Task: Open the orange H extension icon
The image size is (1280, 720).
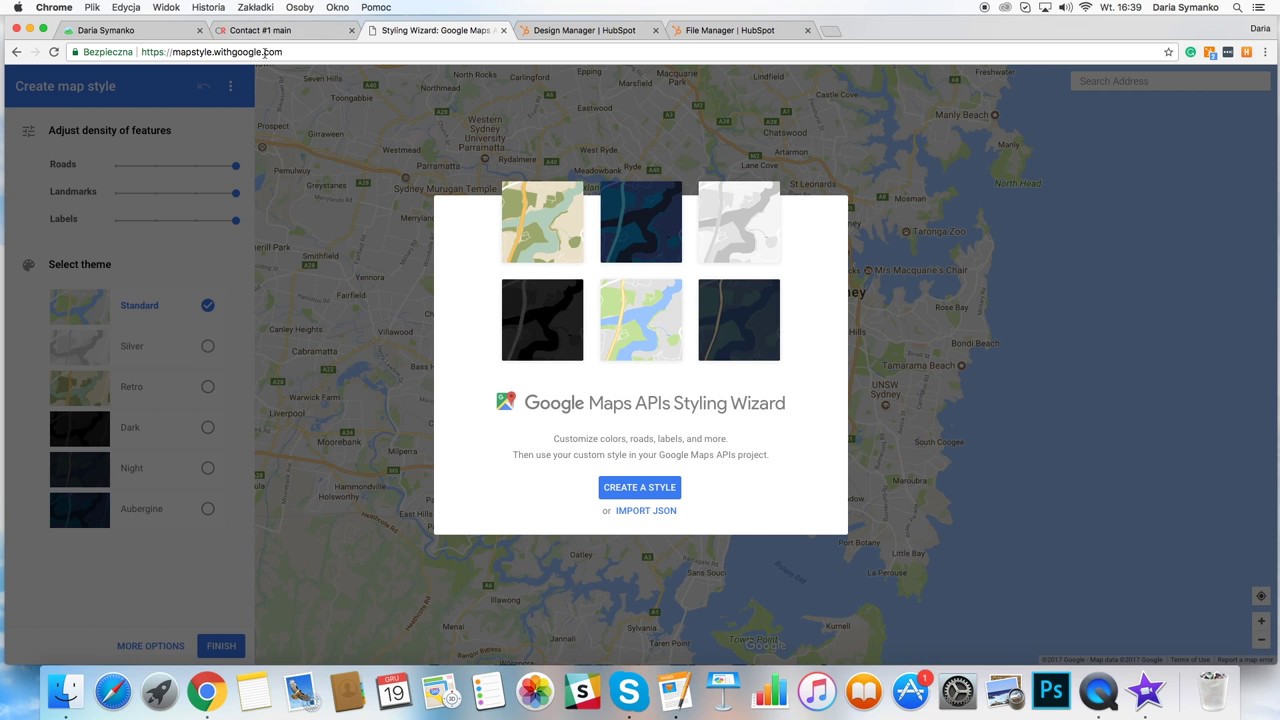Action: tap(1246, 52)
